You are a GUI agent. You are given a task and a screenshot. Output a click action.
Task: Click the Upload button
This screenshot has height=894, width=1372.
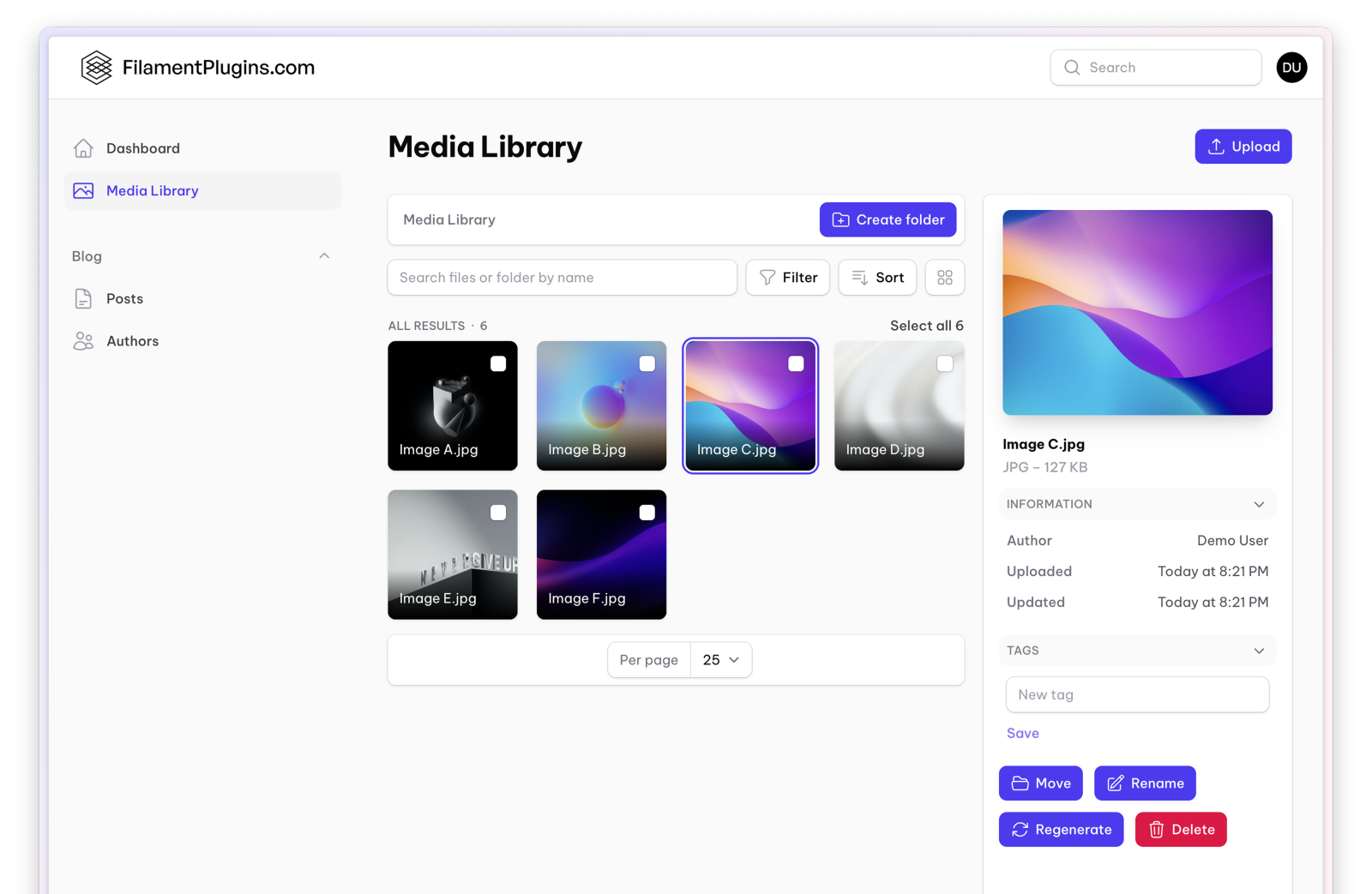(1243, 146)
